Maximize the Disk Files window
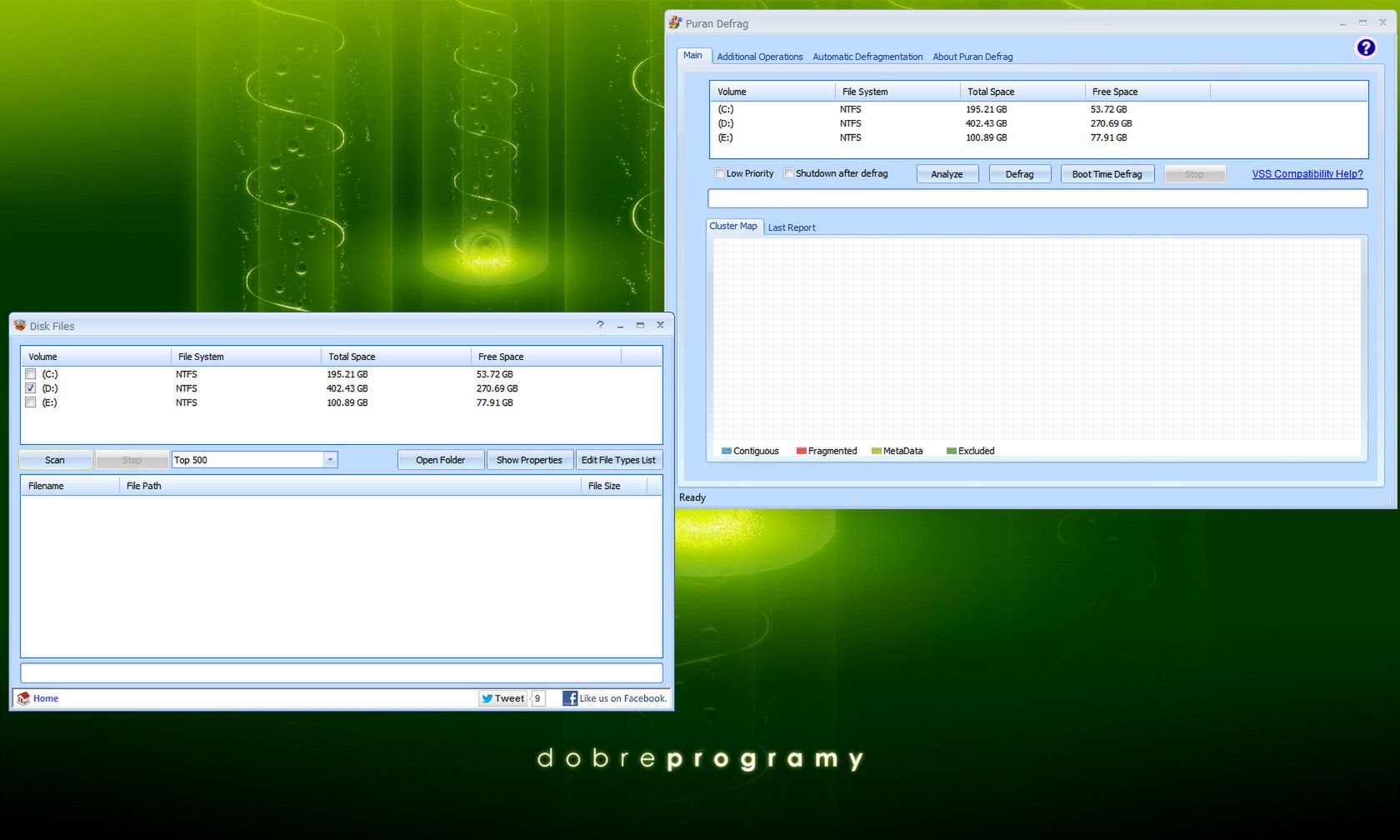Viewport: 1400px width, 840px height. 640,325
